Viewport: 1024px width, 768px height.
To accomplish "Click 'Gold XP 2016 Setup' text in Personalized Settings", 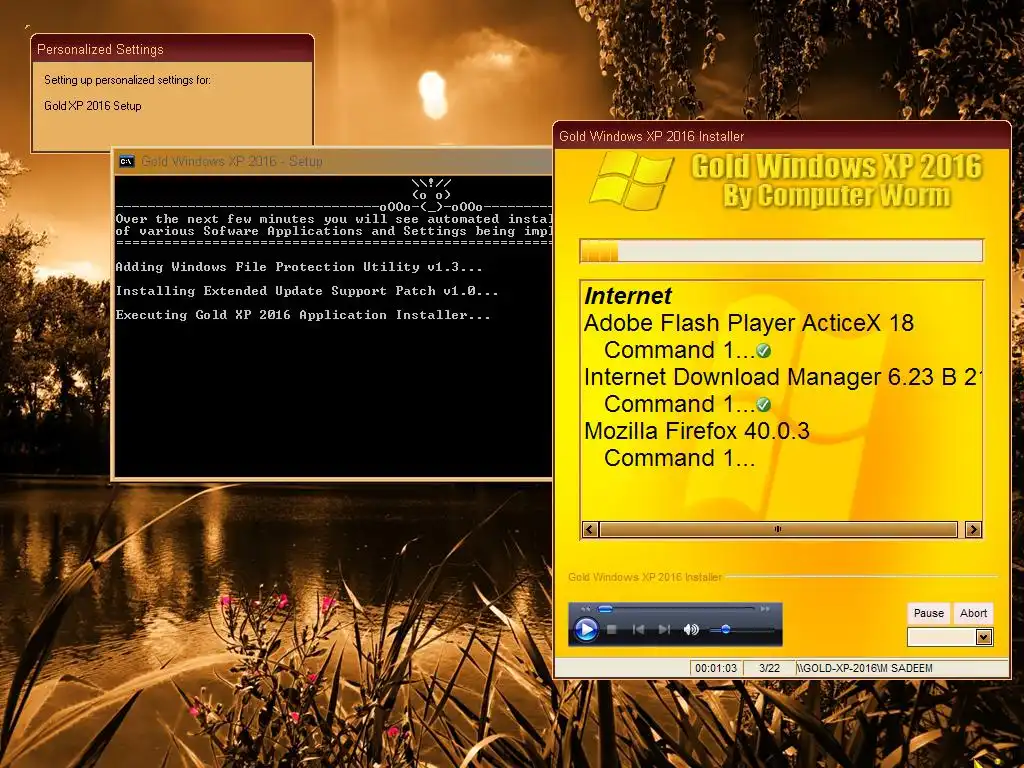I will coord(93,106).
